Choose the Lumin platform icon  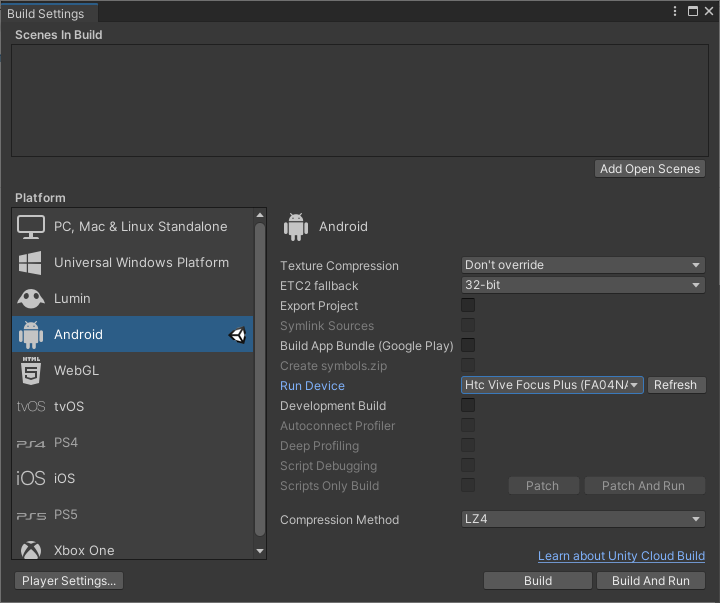[x=31, y=299]
